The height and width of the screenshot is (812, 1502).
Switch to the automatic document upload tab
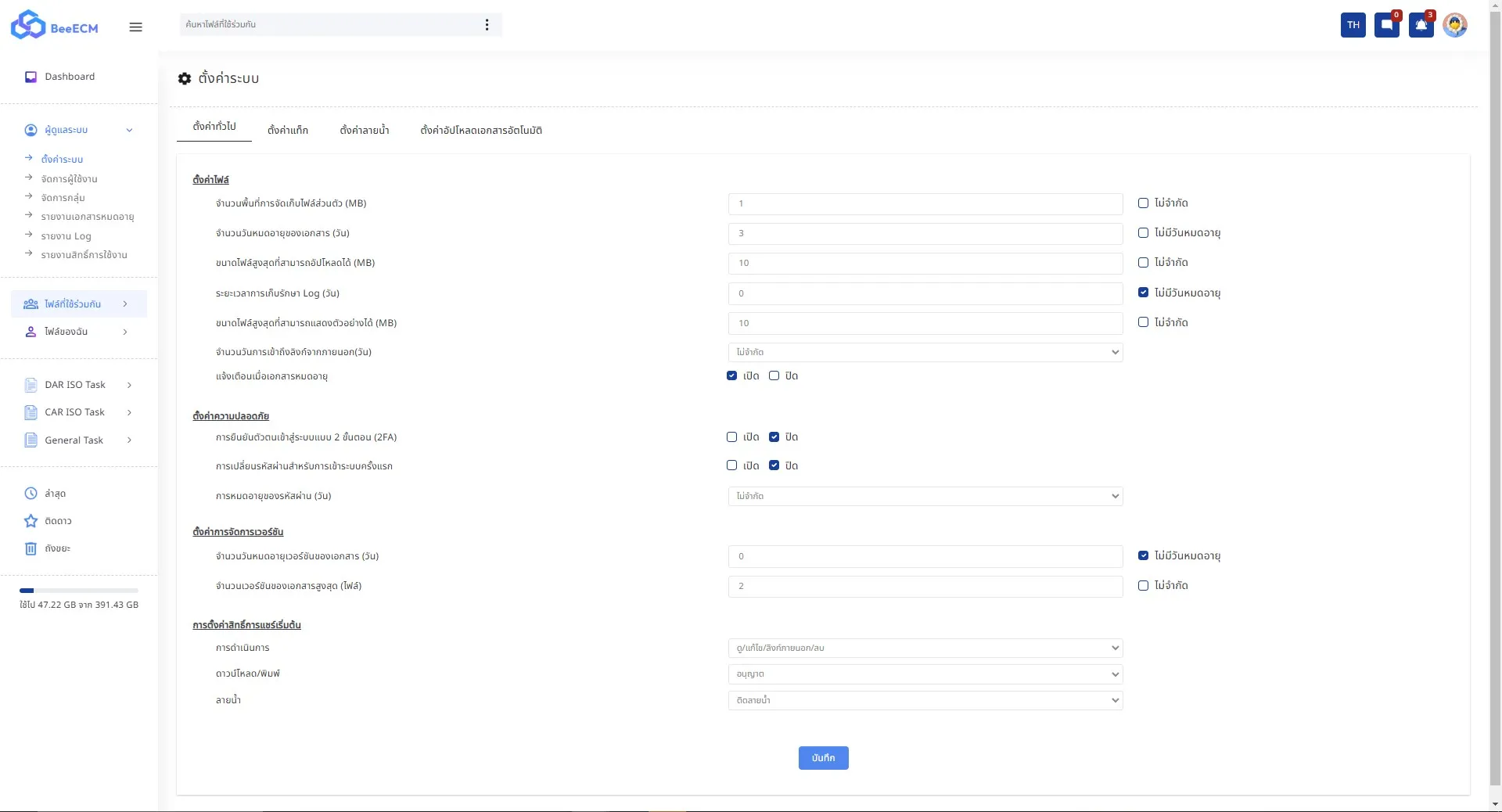pos(480,130)
